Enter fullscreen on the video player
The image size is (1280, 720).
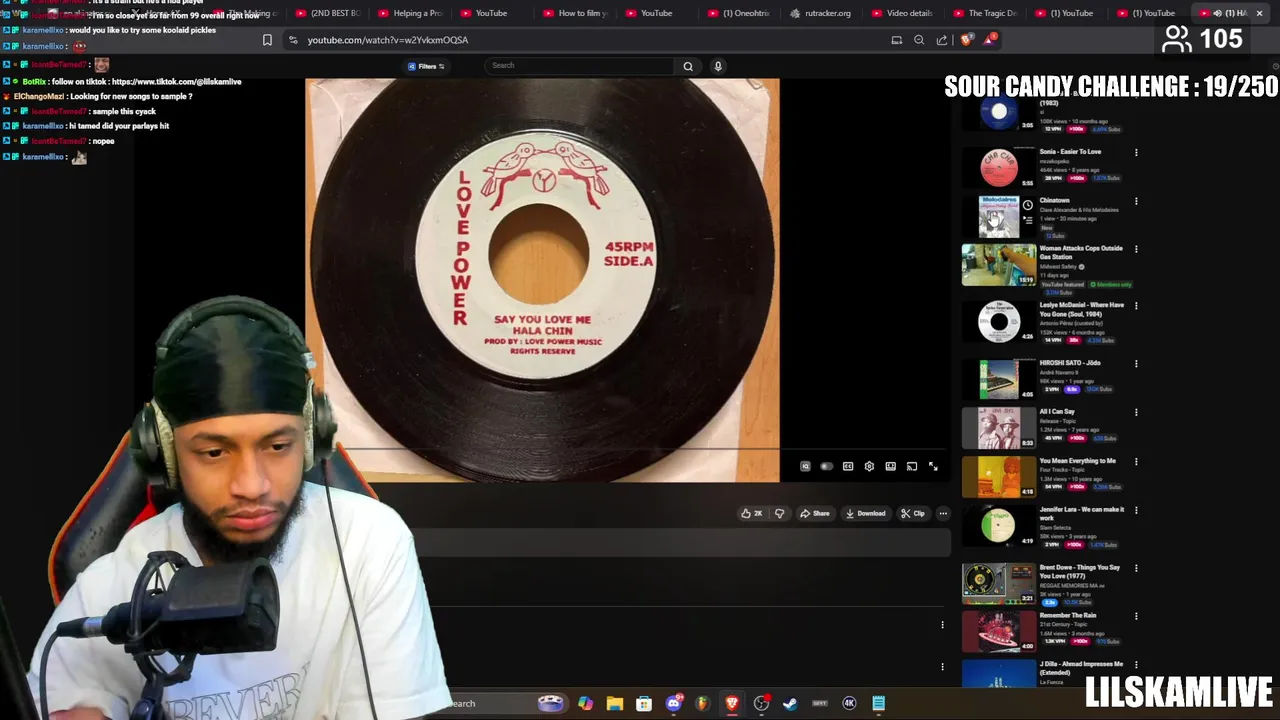[933, 467]
